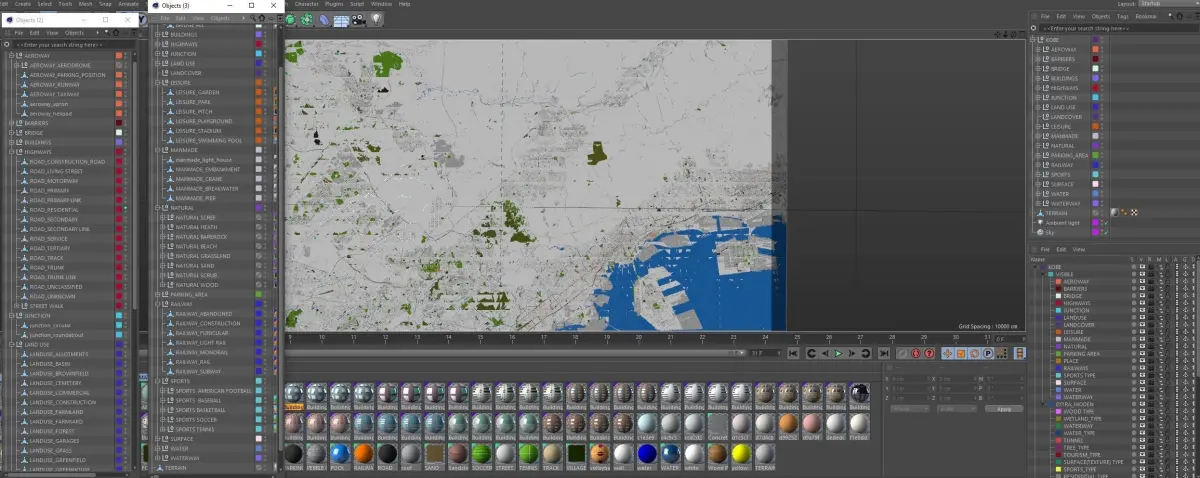This screenshot has height=478, width=1200.
Task: Expand SPORTS_SOCCER in Objects (3) window
Action: (162, 419)
